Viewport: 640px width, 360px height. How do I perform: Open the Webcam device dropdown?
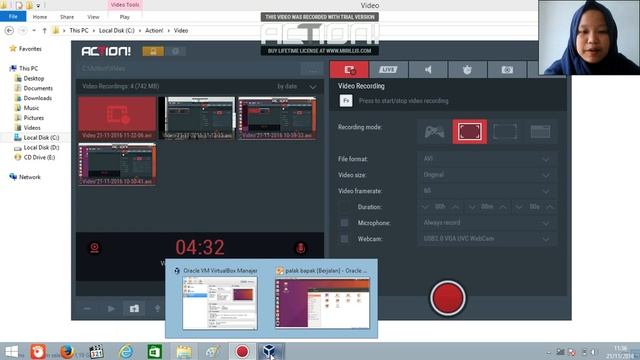tap(487, 239)
